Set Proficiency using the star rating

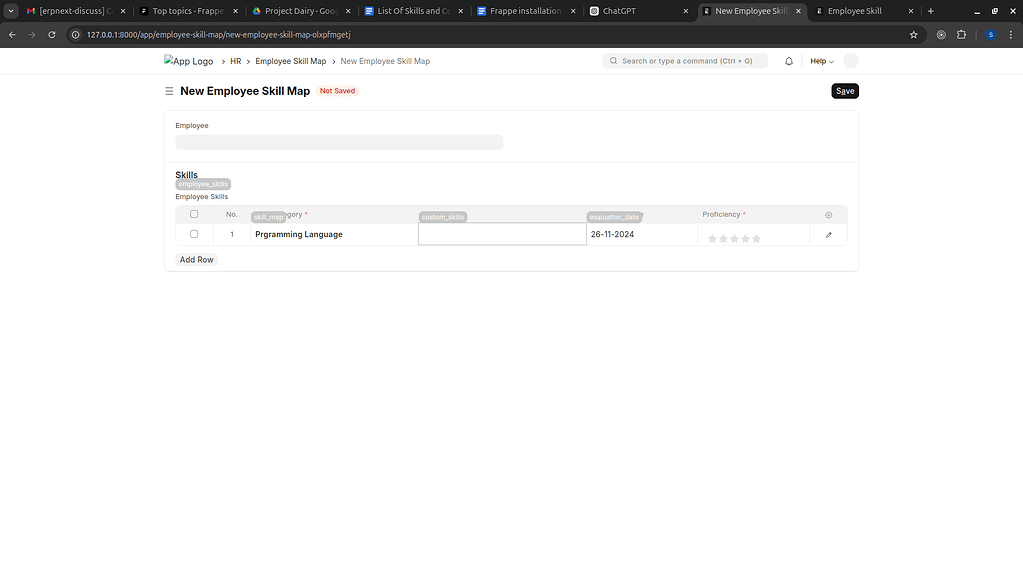click(733, 238)
